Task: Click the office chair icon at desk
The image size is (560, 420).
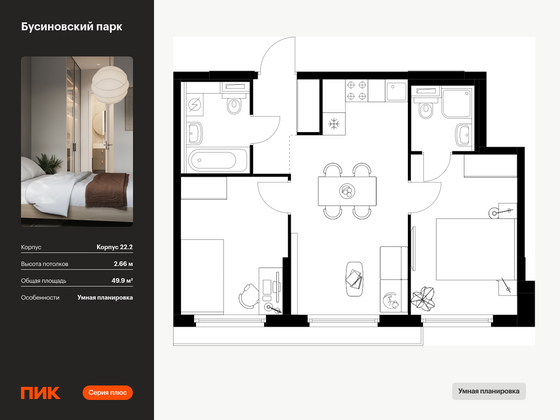Action: (248, 296)
